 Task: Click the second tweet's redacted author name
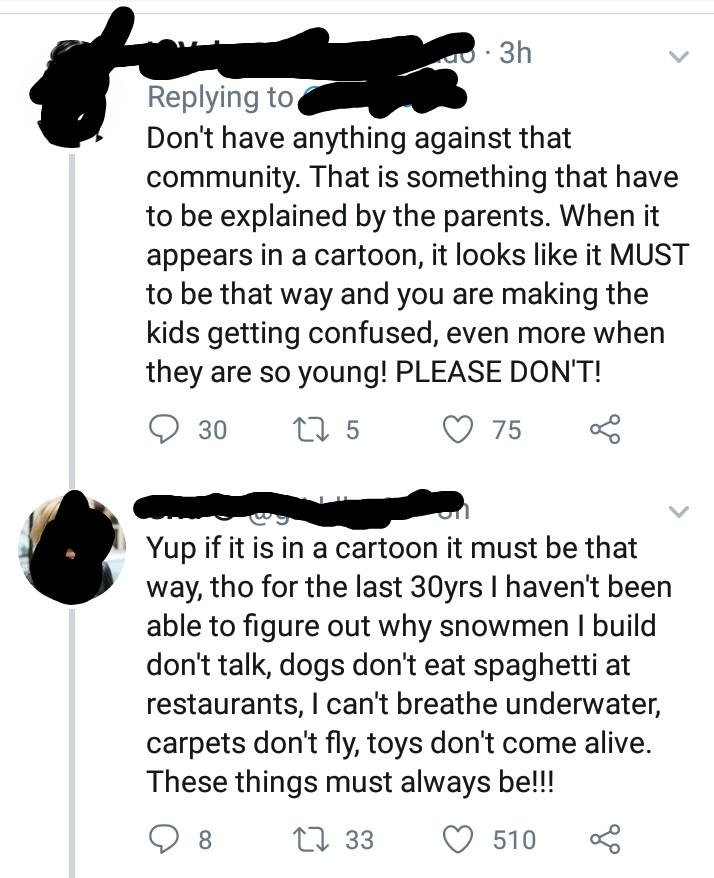(300, 506)
